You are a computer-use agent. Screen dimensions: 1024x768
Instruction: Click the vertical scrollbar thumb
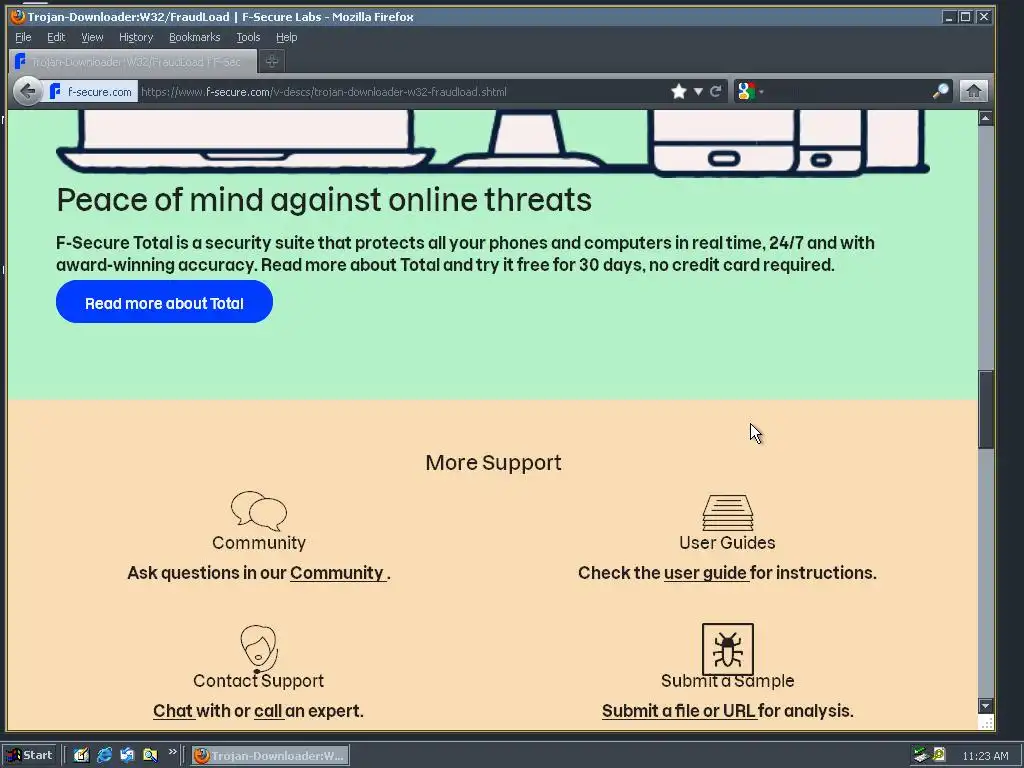[985, 409]
